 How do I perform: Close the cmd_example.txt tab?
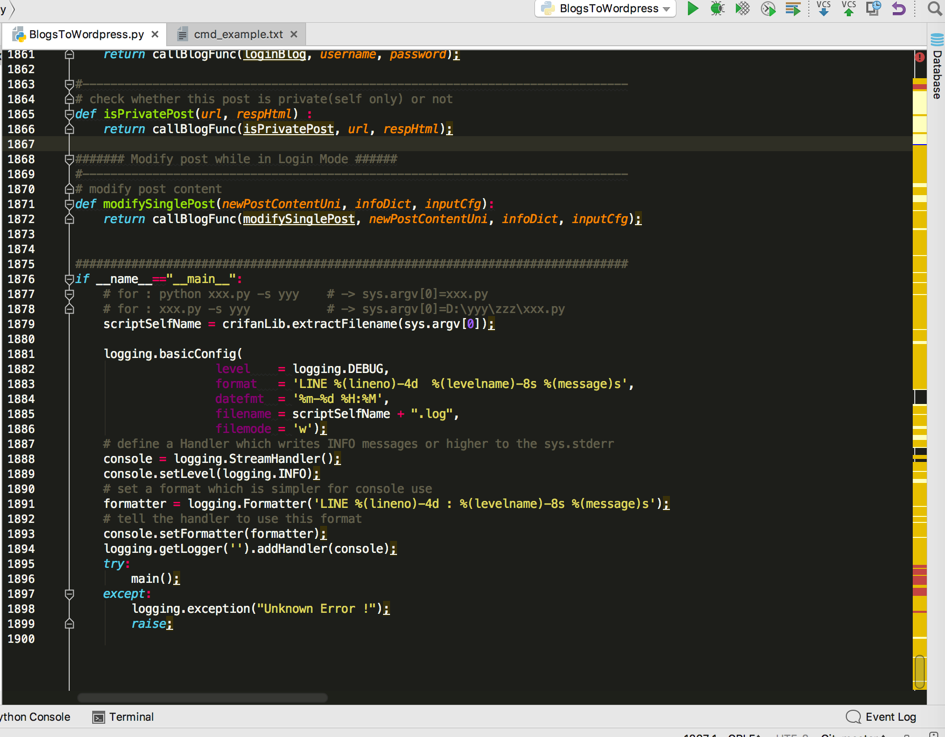[294, 34]
